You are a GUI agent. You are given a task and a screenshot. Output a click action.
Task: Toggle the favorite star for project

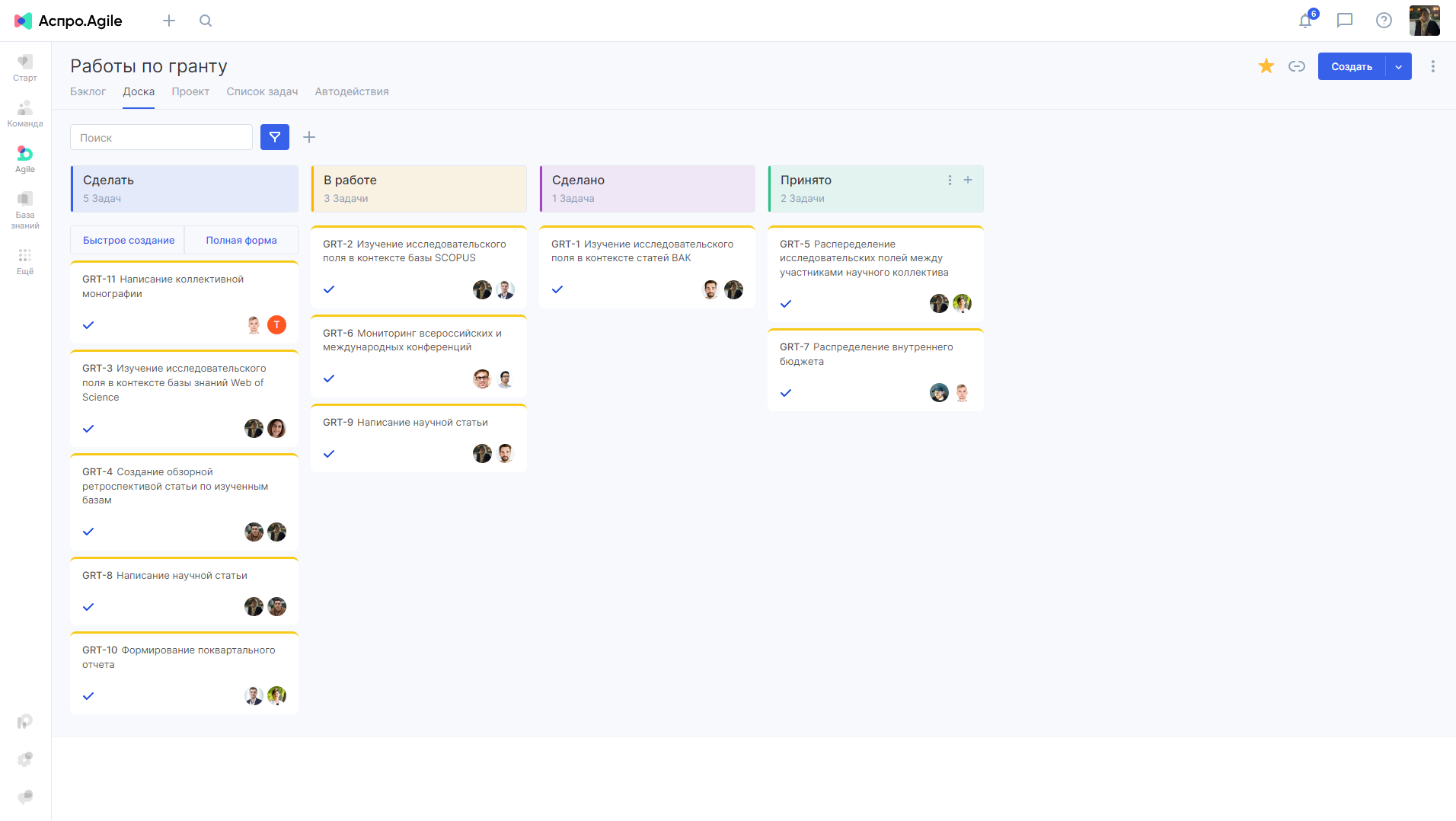pos(1266,66)
